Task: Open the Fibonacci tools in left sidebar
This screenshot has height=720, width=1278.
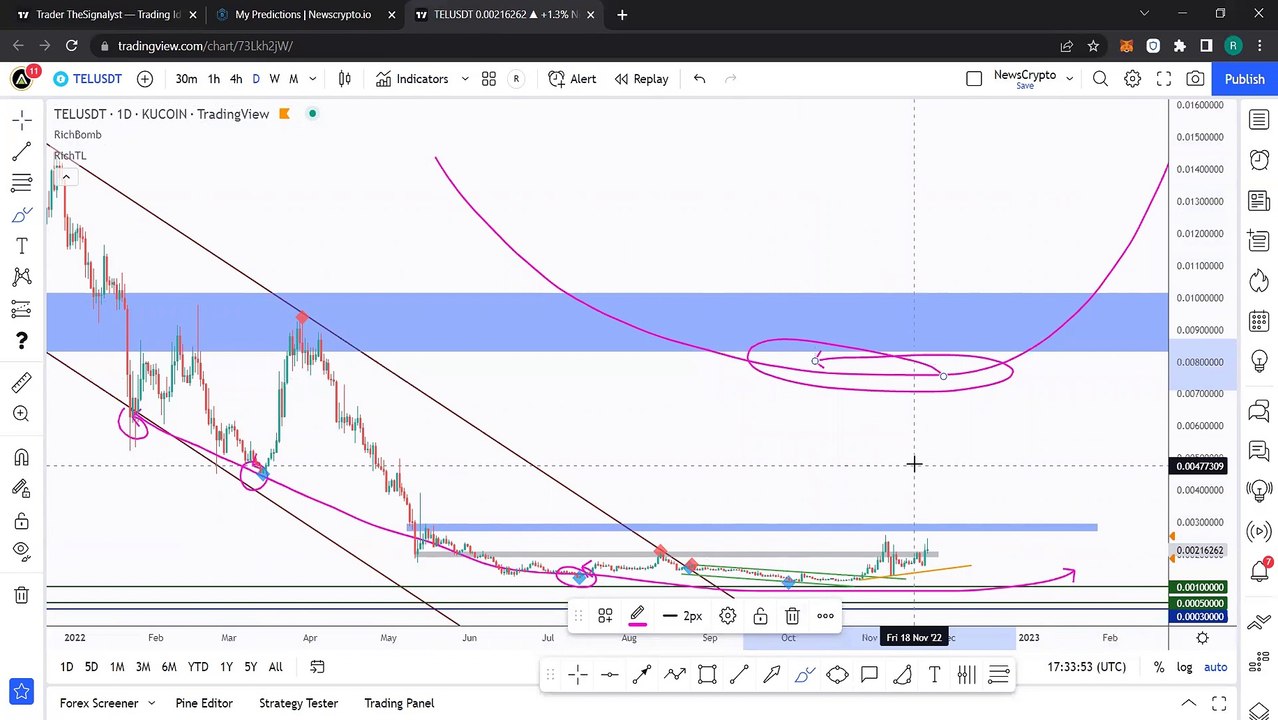Action: [21, 183]
